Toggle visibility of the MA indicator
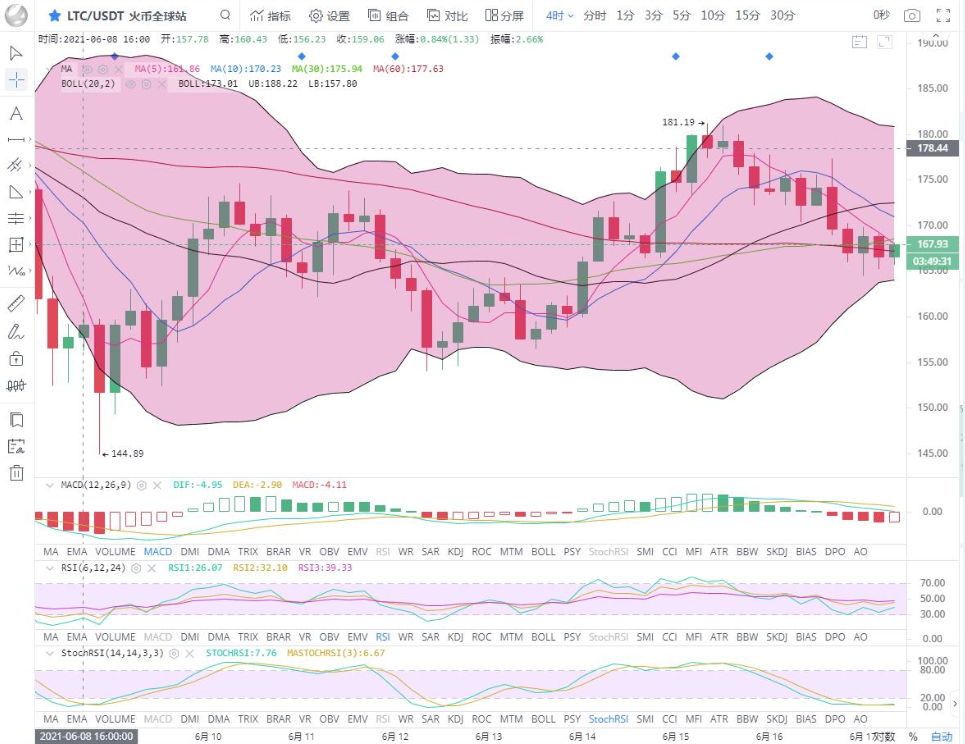 click(x=87, y=69)
